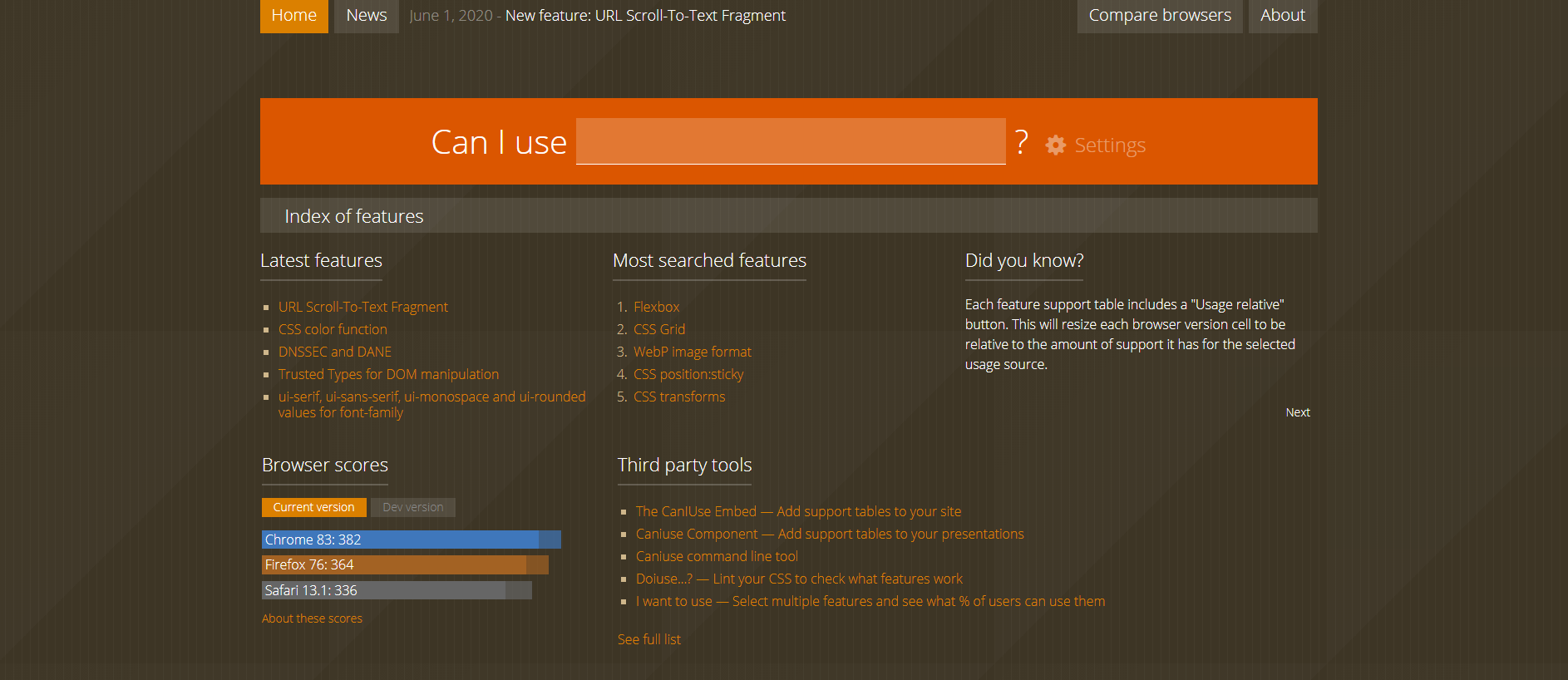The height and width of the screenshot is (680, 1568).
Task: Click the Latest features heading
Action: point(321,260)
